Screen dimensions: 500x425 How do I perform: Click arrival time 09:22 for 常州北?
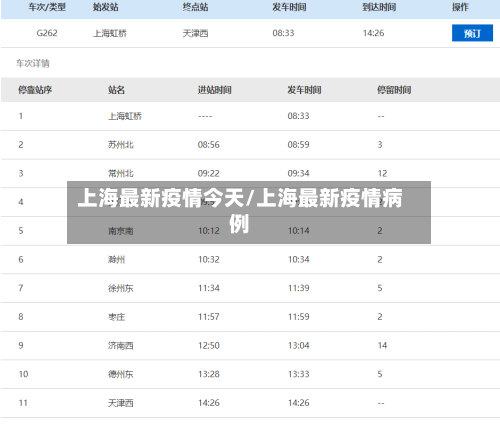(x=209, y=173)
